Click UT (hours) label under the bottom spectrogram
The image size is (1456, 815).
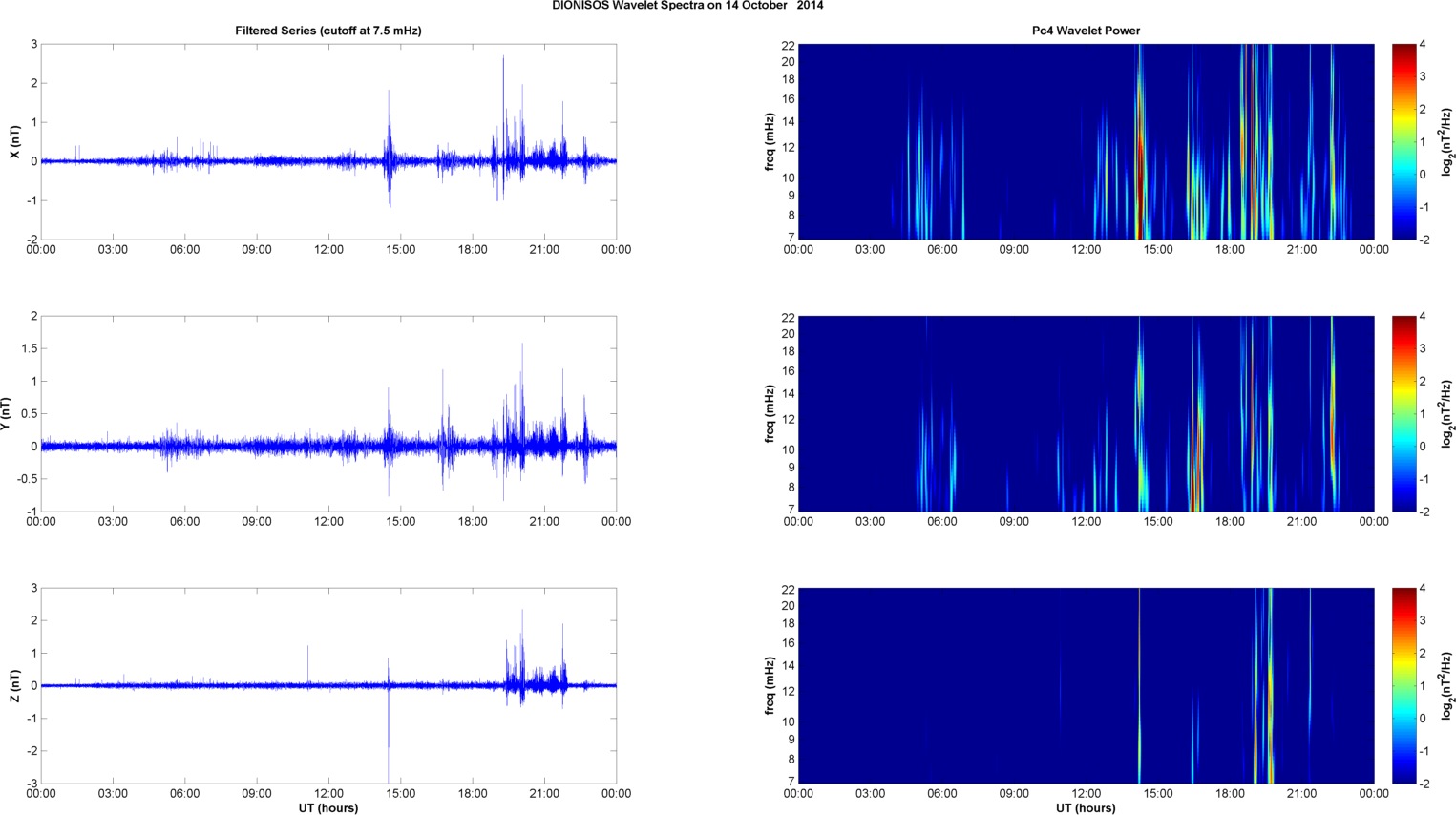(x=1086, y=808)
